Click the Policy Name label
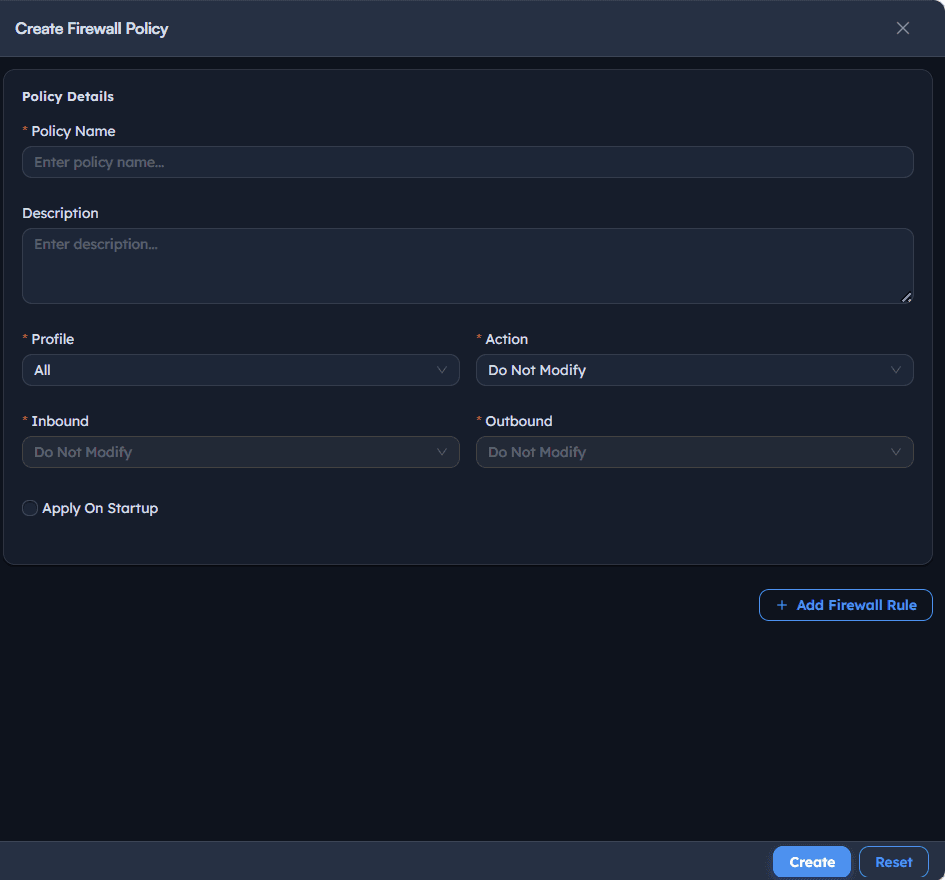The image size is (945, 880). (x=73, y=131)
